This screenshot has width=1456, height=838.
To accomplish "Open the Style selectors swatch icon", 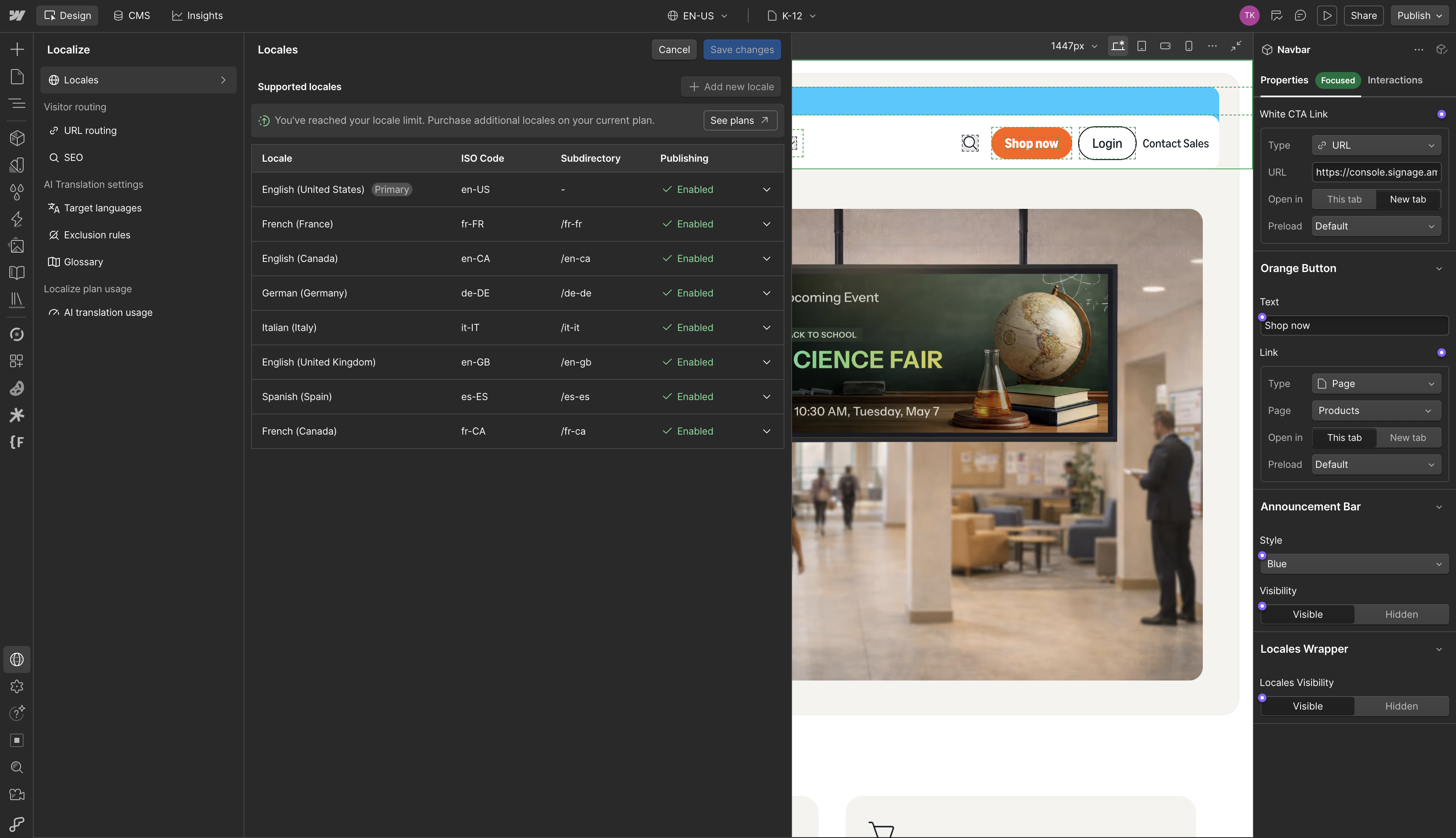I will coord(17,165).
